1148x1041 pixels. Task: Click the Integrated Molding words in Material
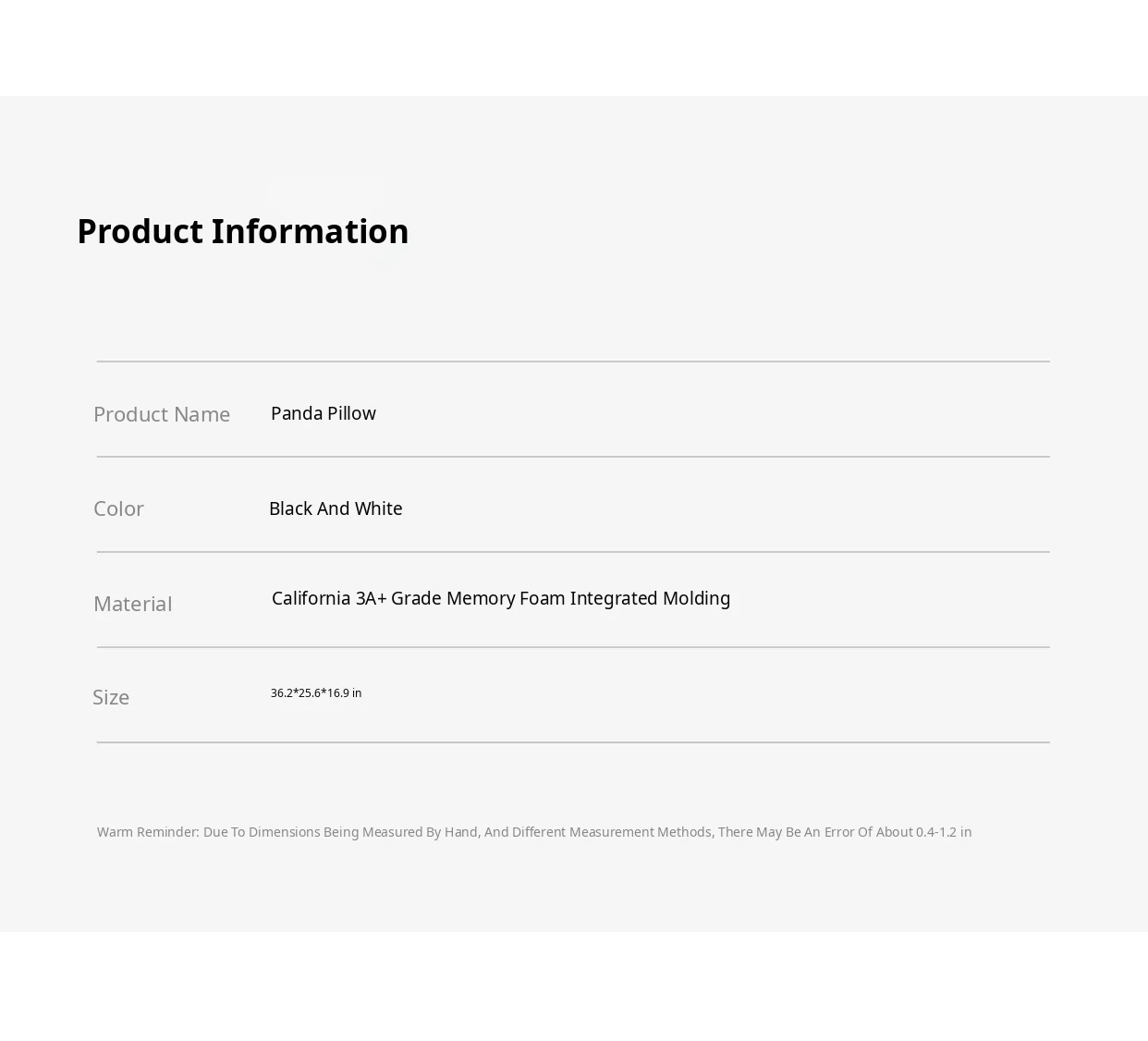point(650,598)
